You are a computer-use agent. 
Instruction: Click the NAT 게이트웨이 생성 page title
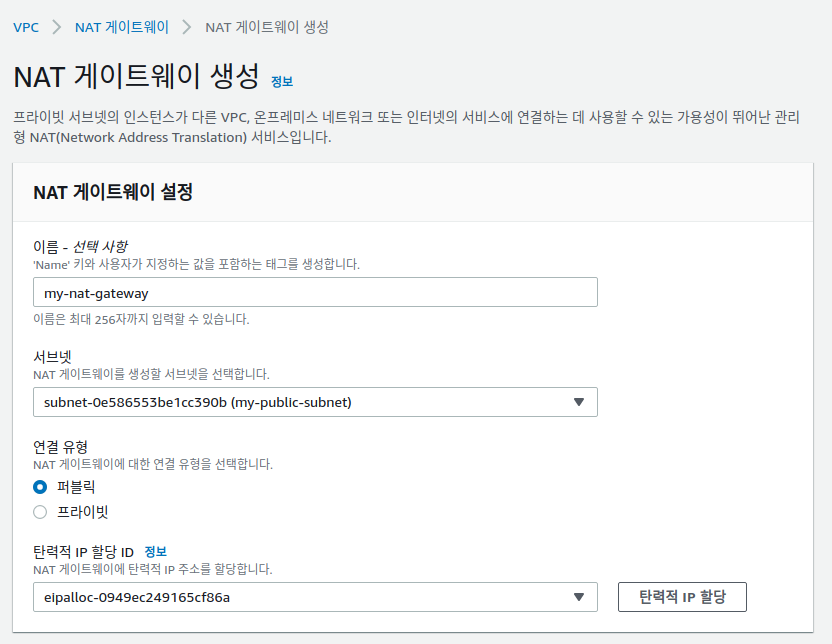(136, 76)
